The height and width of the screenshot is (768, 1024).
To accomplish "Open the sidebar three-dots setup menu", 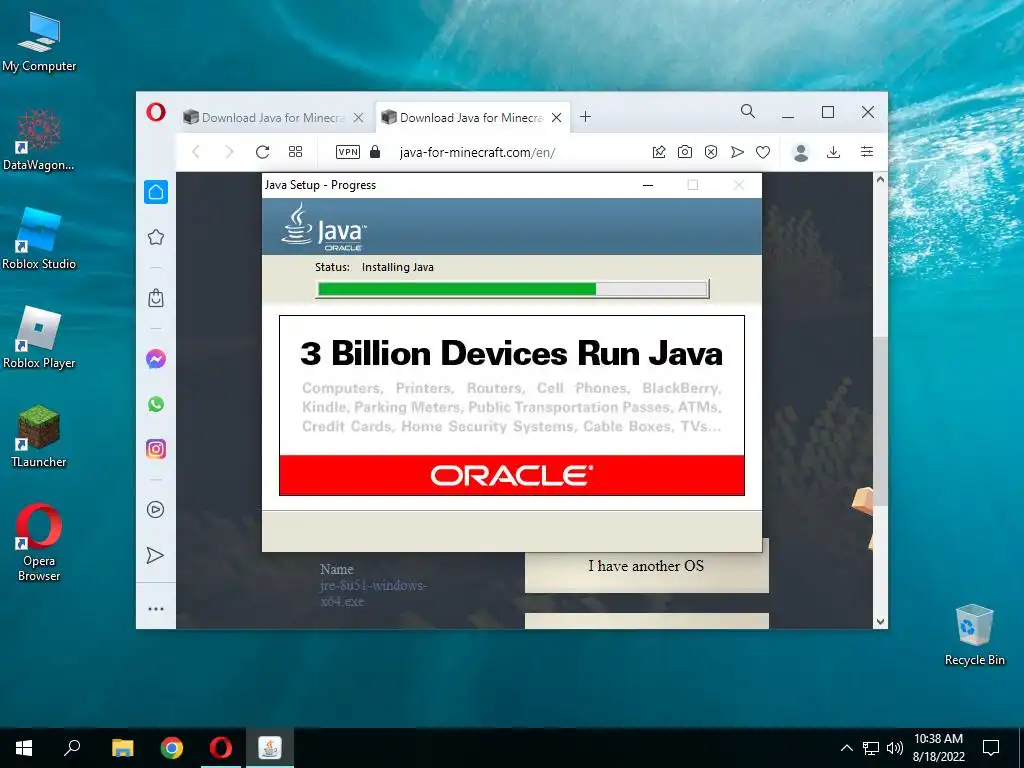I will click(x=156, y=609).
